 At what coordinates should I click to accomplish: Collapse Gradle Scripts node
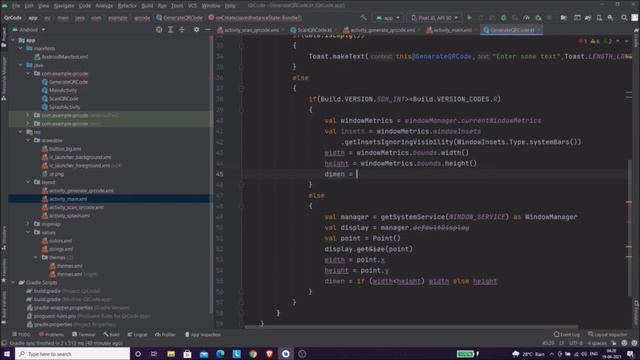coord(13,282)
